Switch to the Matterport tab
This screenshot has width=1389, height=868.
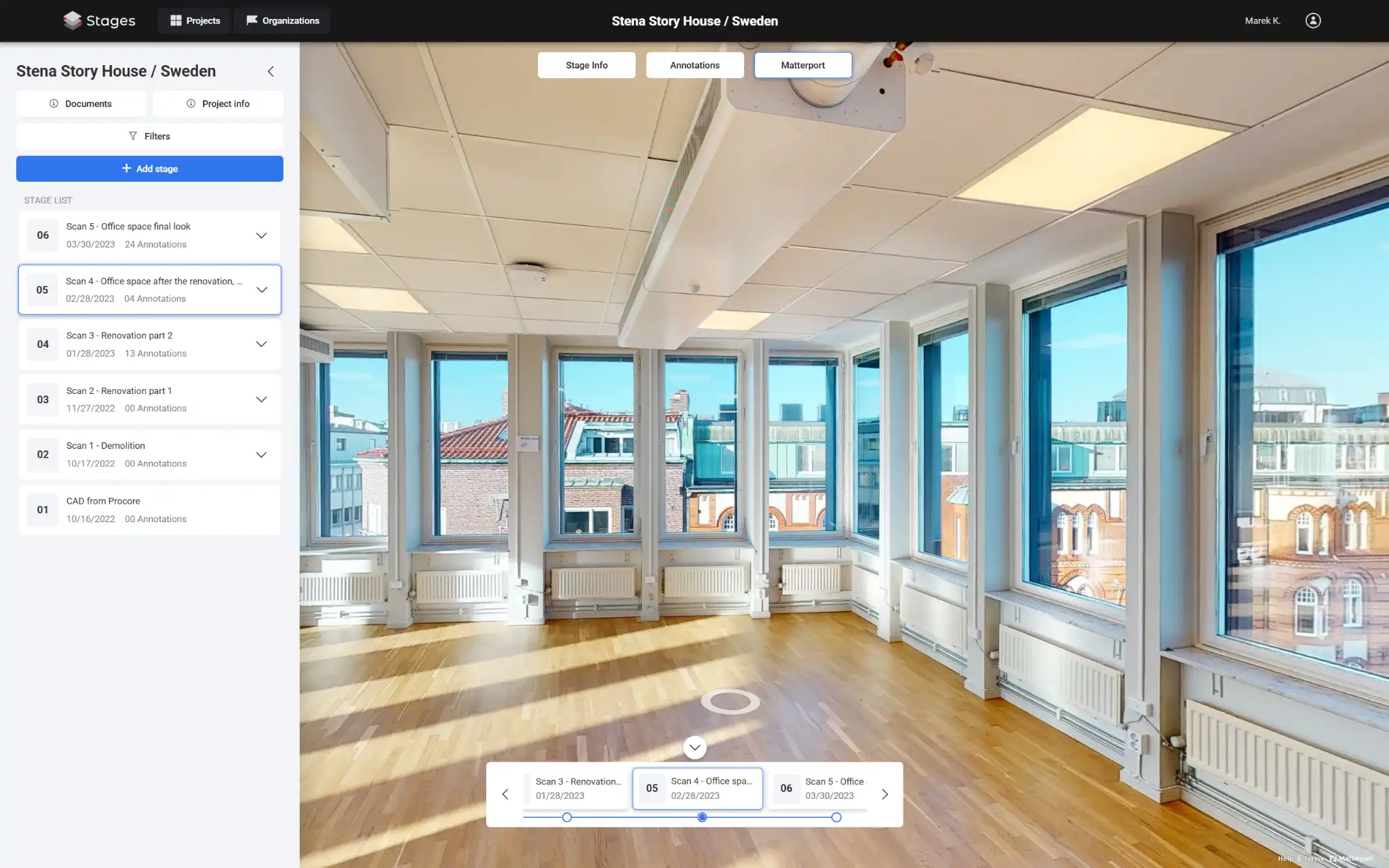[803, 65]
